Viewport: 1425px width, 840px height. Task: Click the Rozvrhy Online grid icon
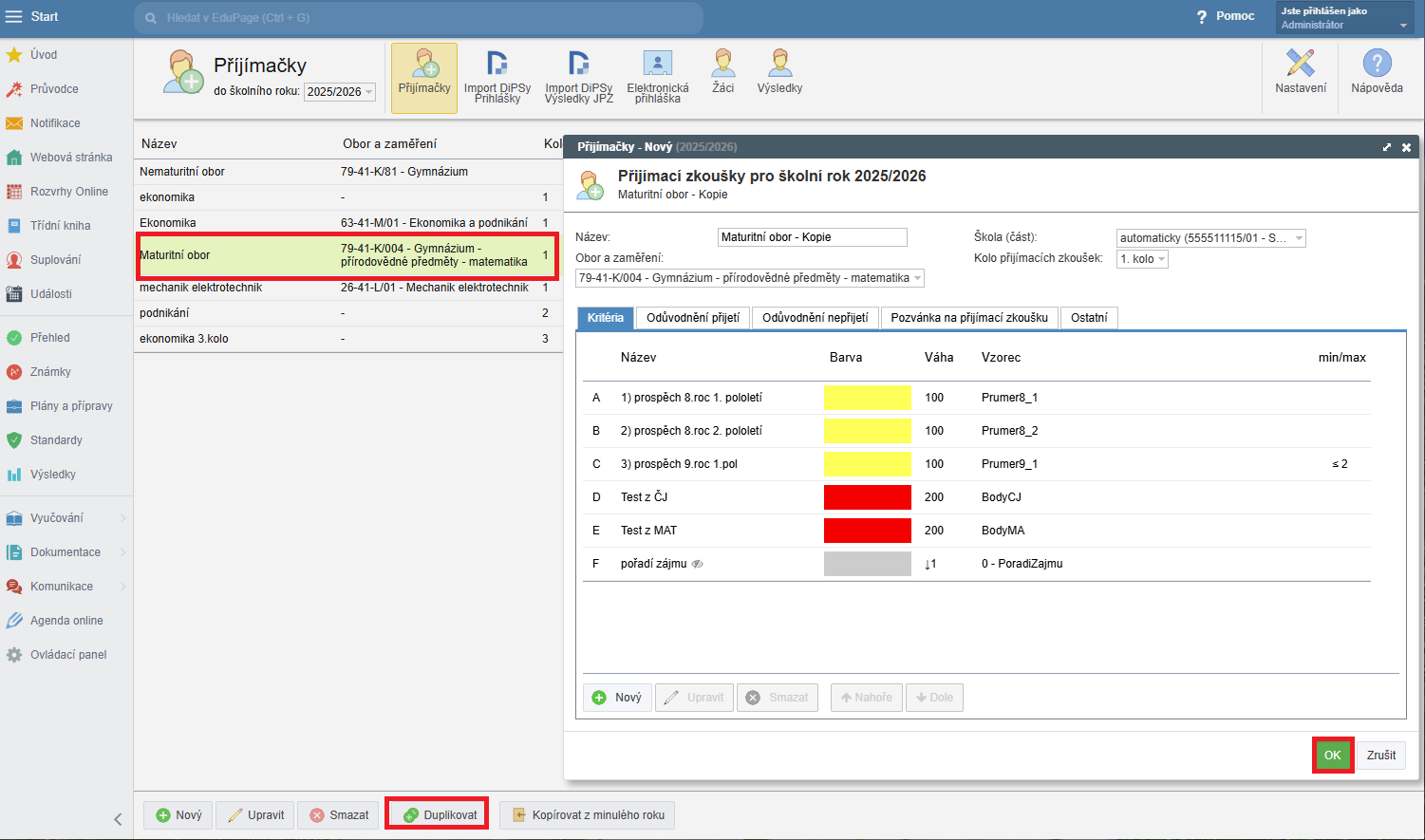point(14,192)
